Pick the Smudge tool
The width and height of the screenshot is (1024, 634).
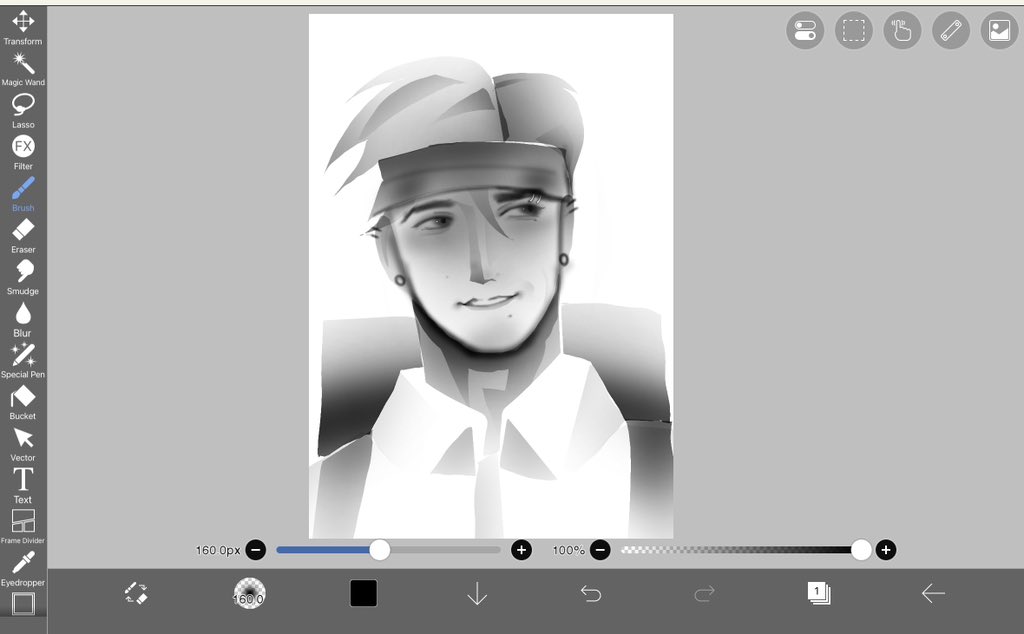coord(23,277)
